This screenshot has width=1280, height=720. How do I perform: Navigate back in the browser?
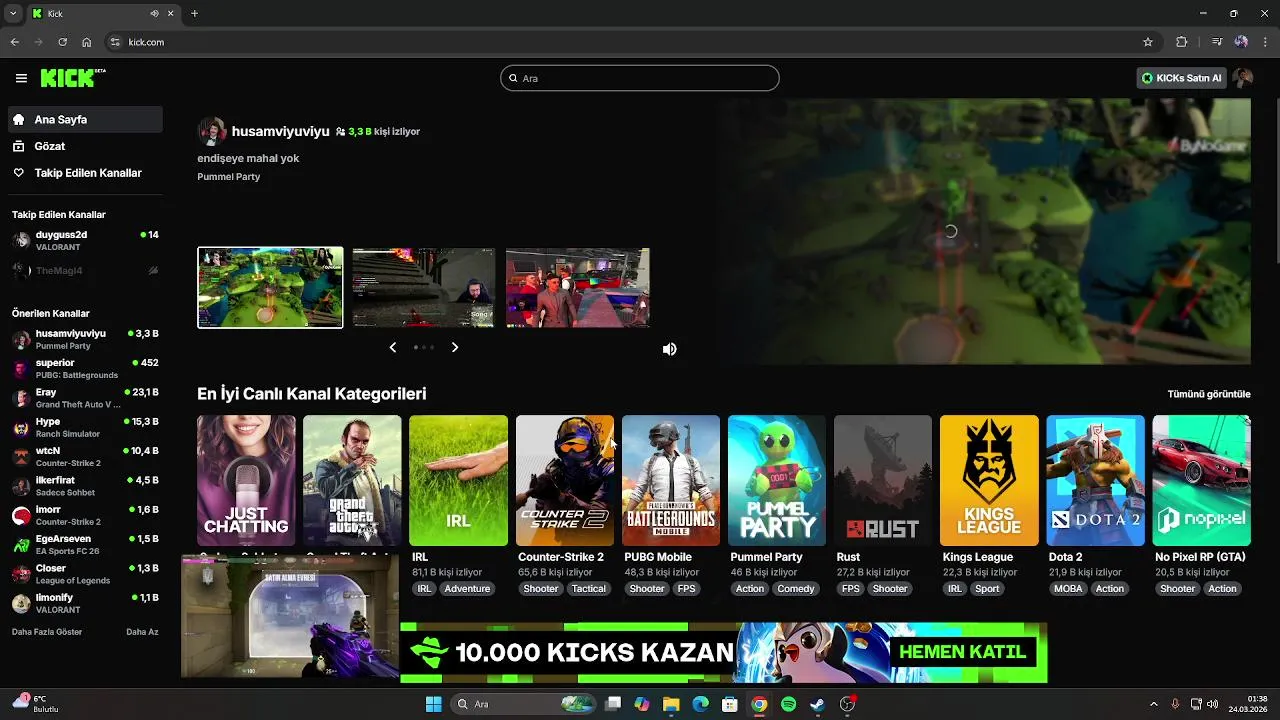click(x=14, y=42)
